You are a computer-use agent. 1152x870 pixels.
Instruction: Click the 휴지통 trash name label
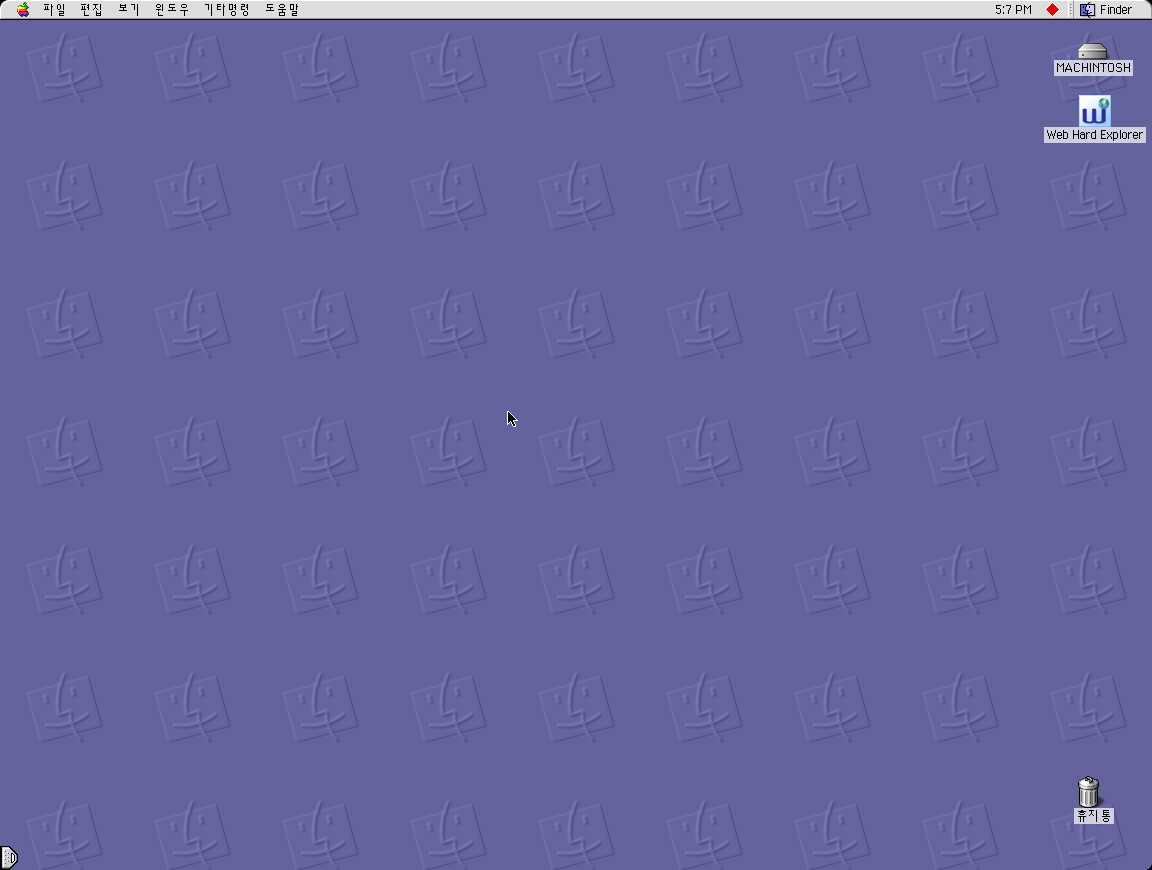(x=1093, y=816)
